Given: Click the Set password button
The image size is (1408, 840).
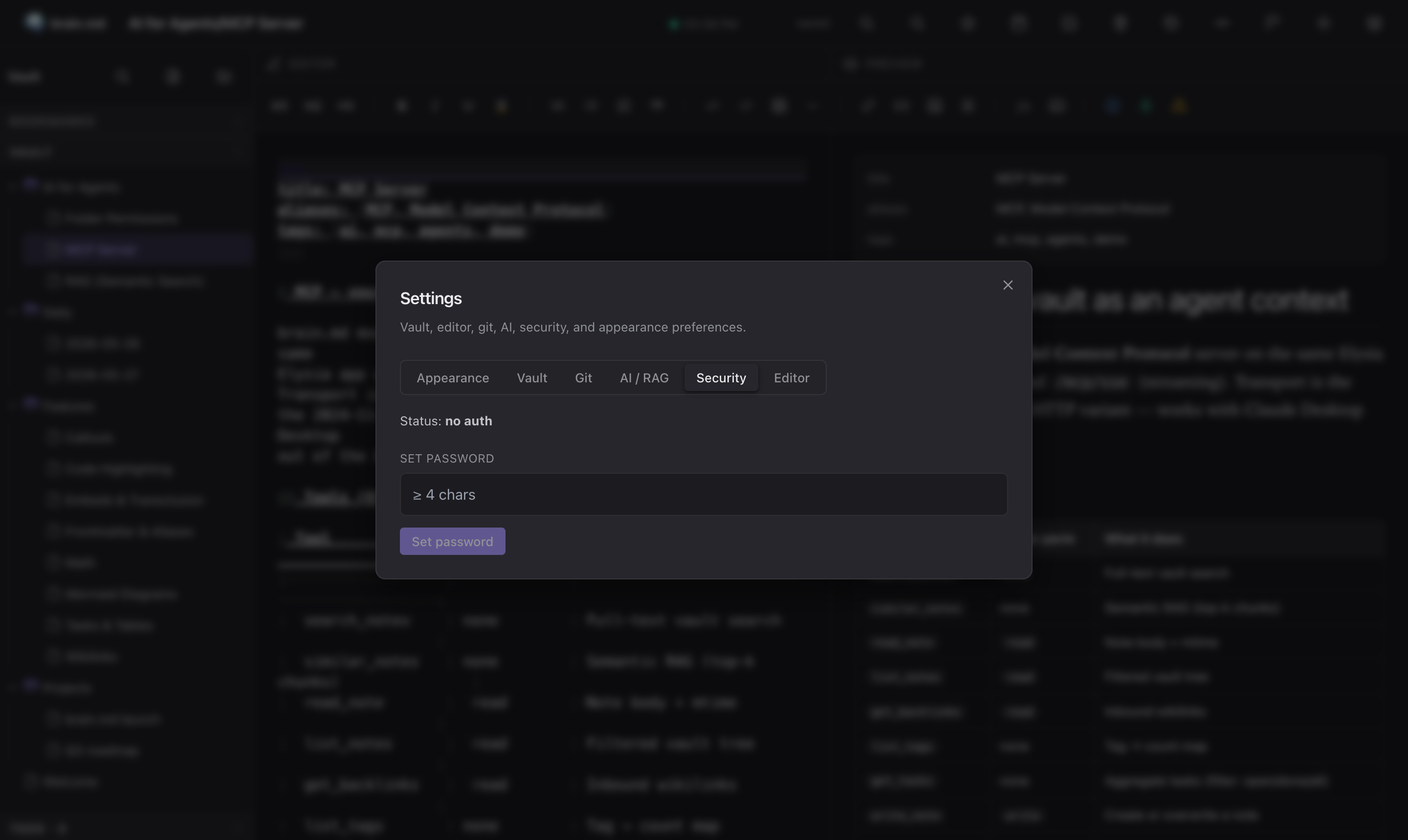Looking at the screenshot, I should (452, 541).
